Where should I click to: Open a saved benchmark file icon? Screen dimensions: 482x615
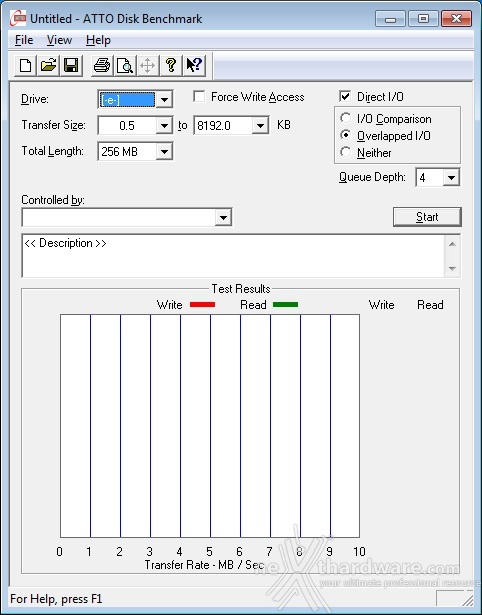pyautogui.click(x=48, y=65)
